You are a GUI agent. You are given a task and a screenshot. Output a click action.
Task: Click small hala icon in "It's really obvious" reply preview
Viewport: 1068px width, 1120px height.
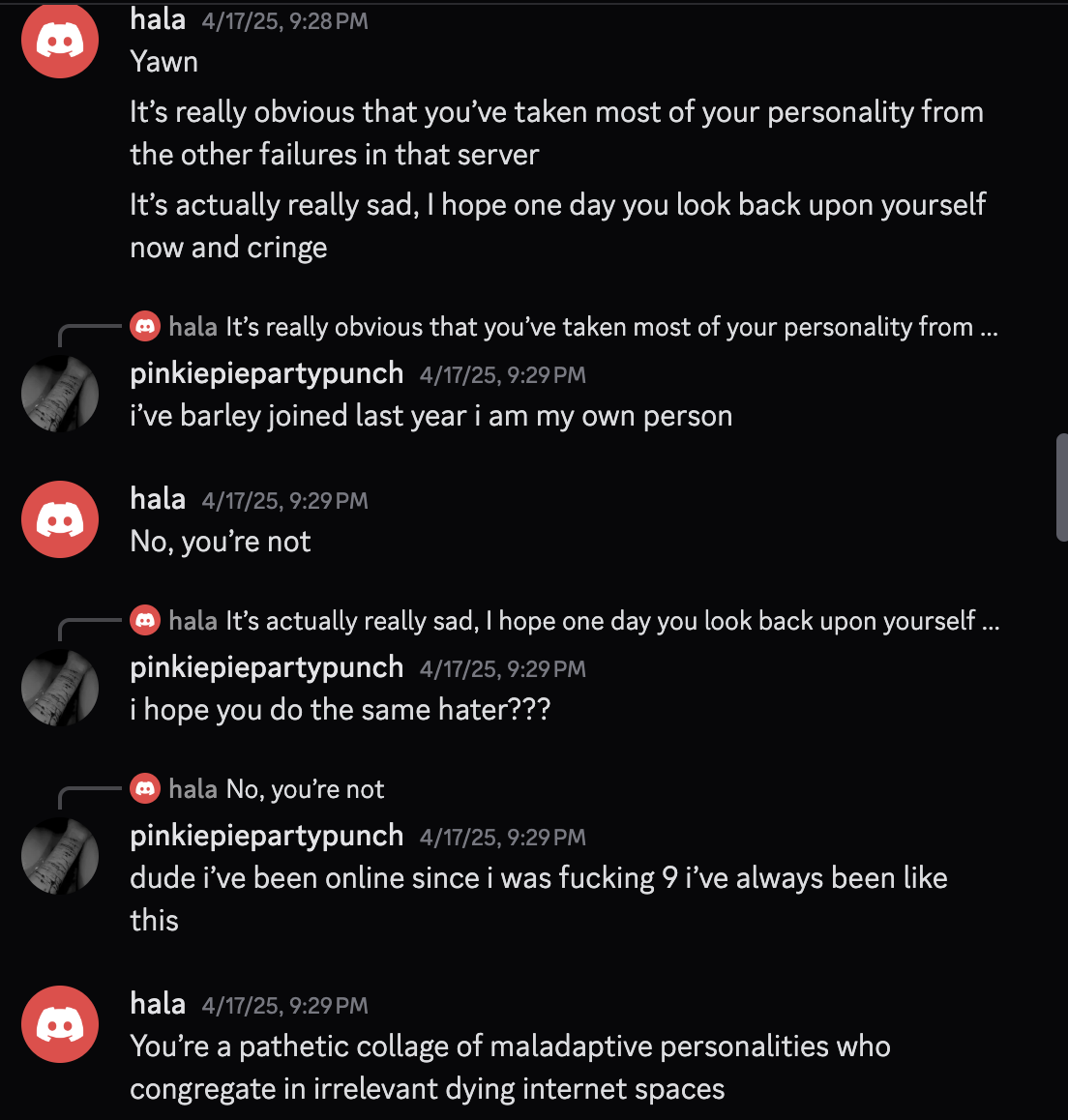pyautogui.click(x=145, y=327)
